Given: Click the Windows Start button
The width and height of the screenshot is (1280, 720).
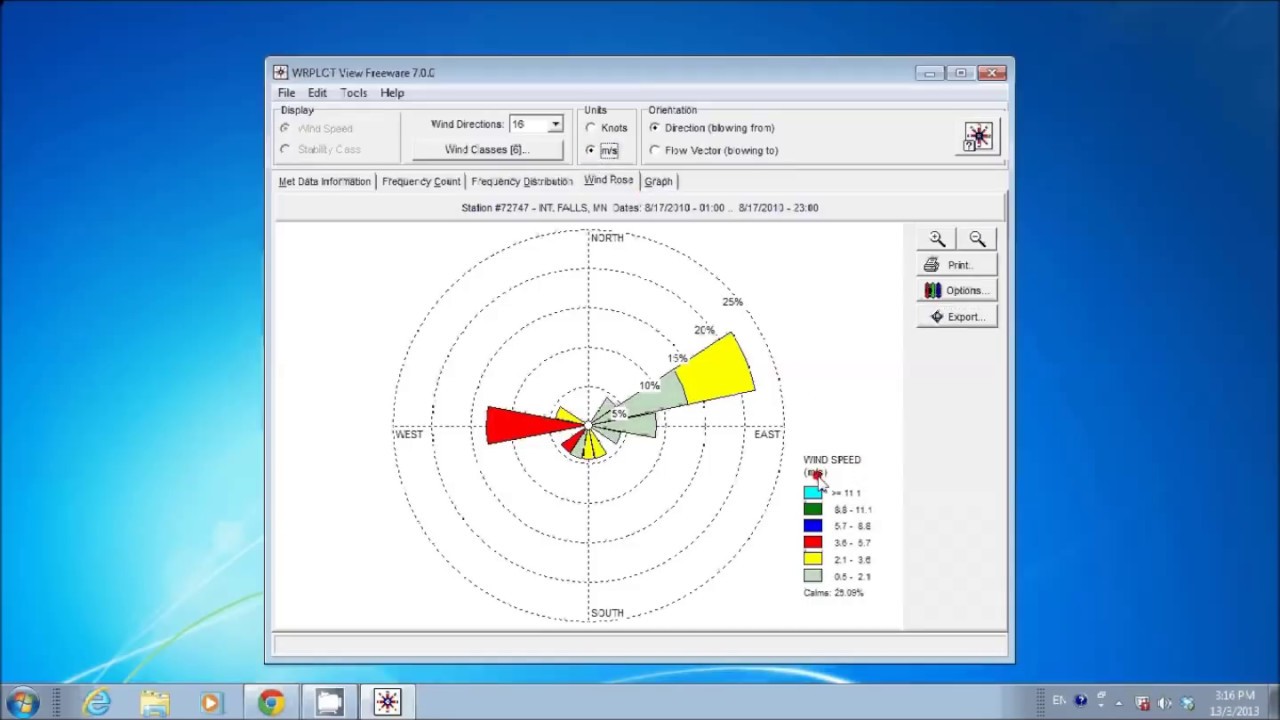Looking at the screenshot, I should tap(22, 703).
